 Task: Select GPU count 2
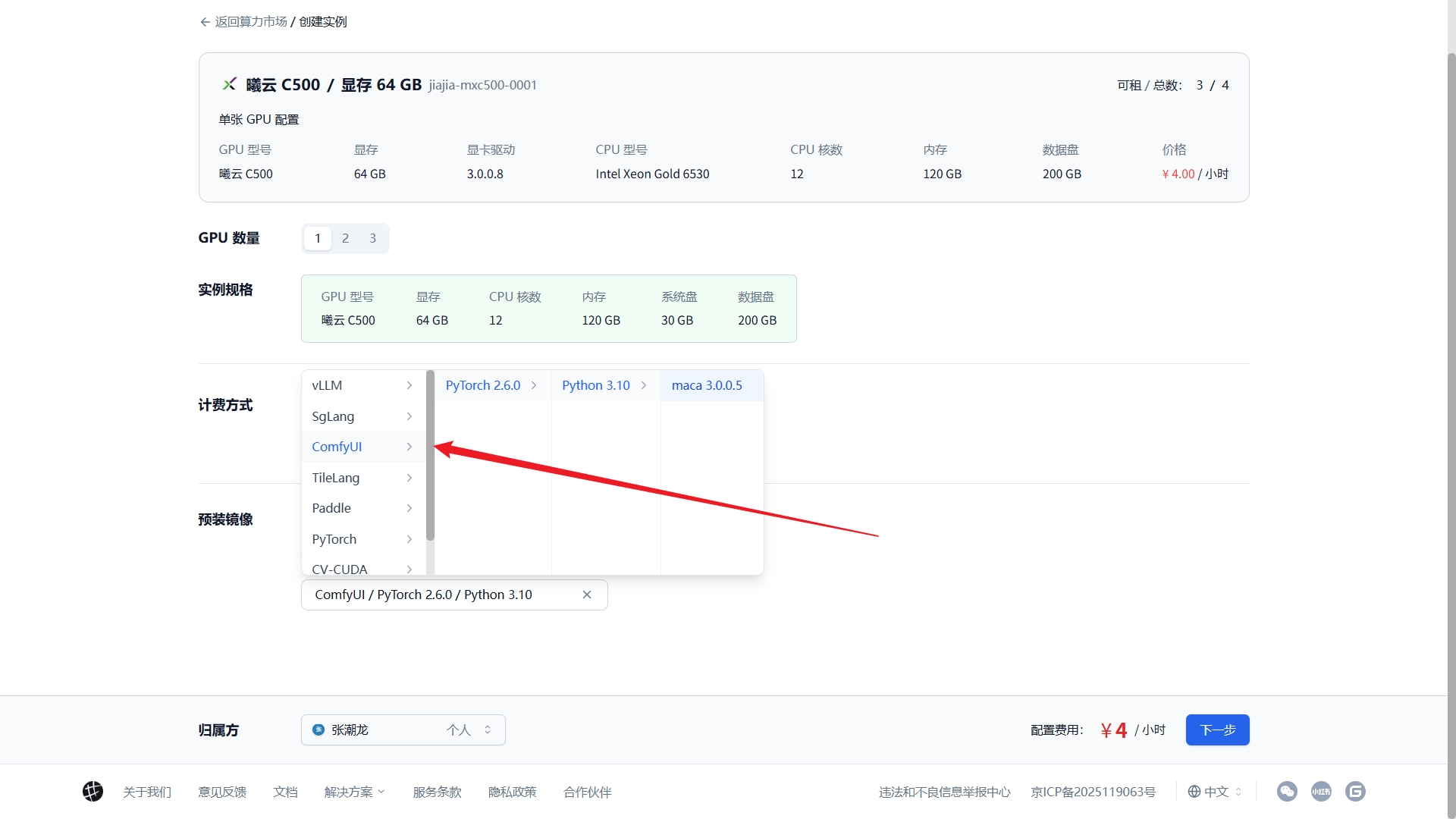pos(345,238)
